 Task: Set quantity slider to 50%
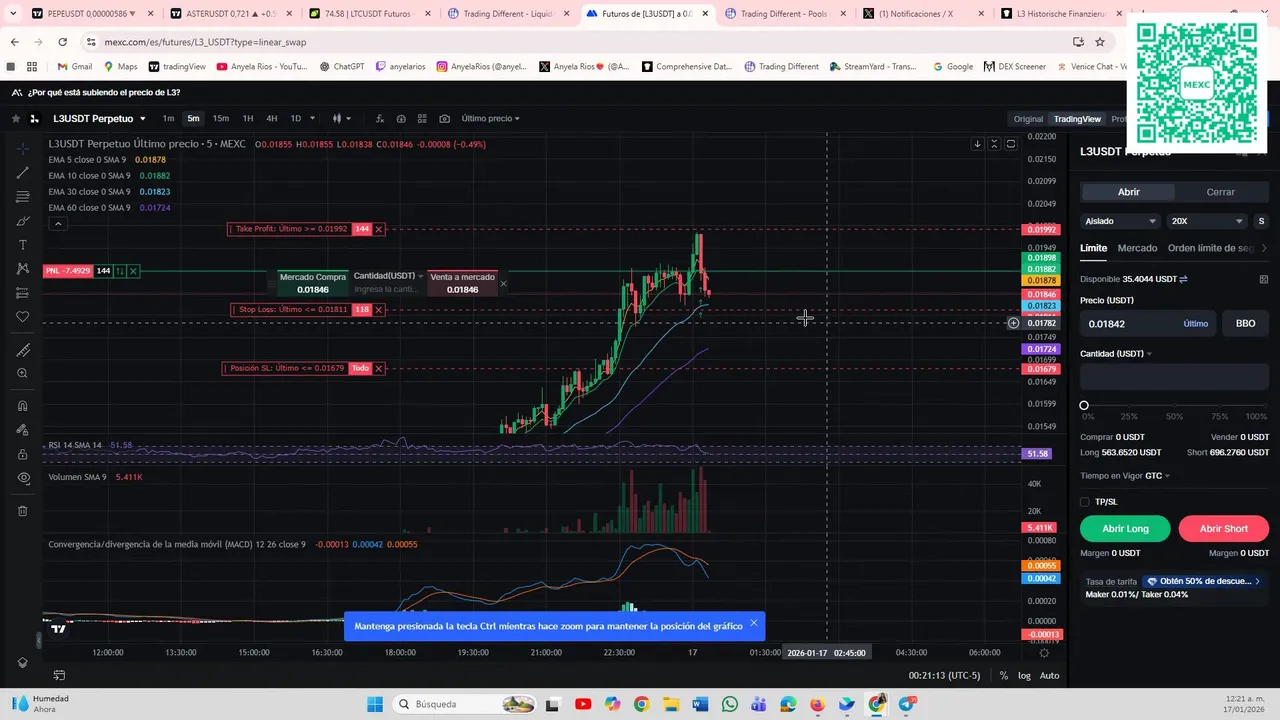1175,405
